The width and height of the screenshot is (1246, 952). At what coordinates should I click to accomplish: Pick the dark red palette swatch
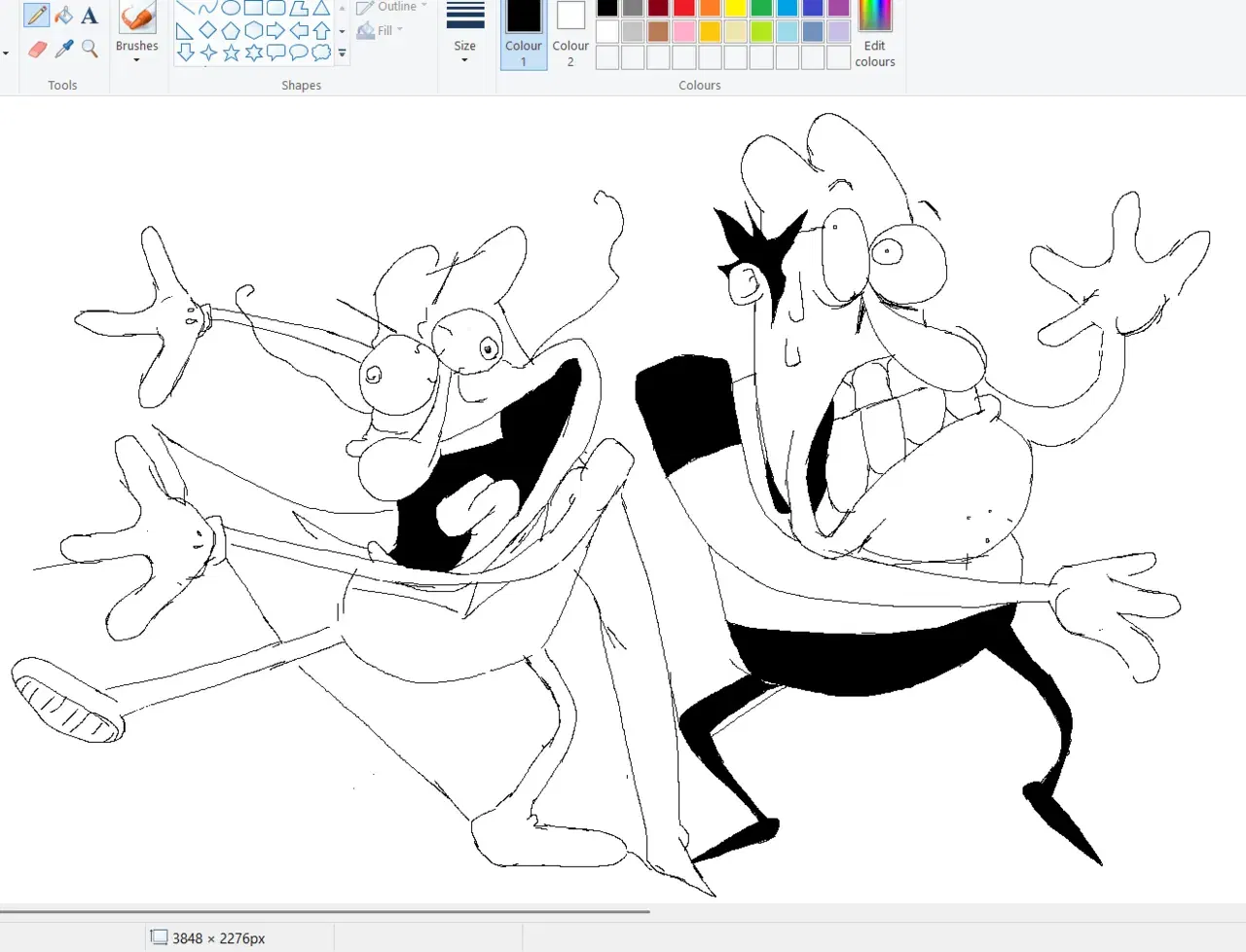tap(659, 7)
